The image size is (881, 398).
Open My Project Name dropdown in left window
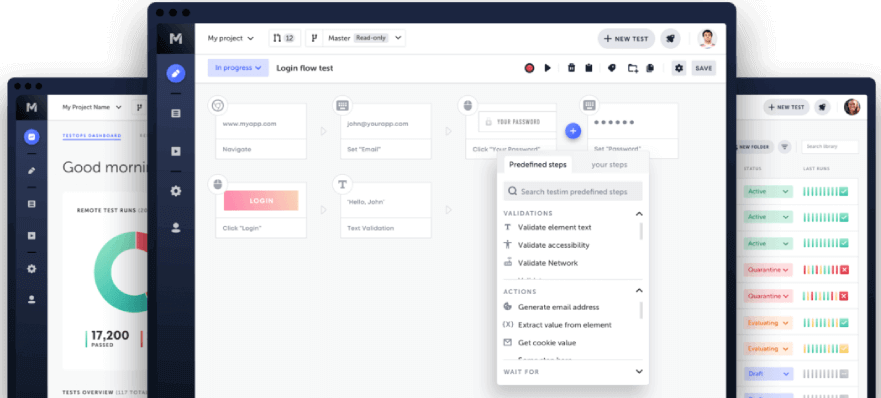(92, 107)
